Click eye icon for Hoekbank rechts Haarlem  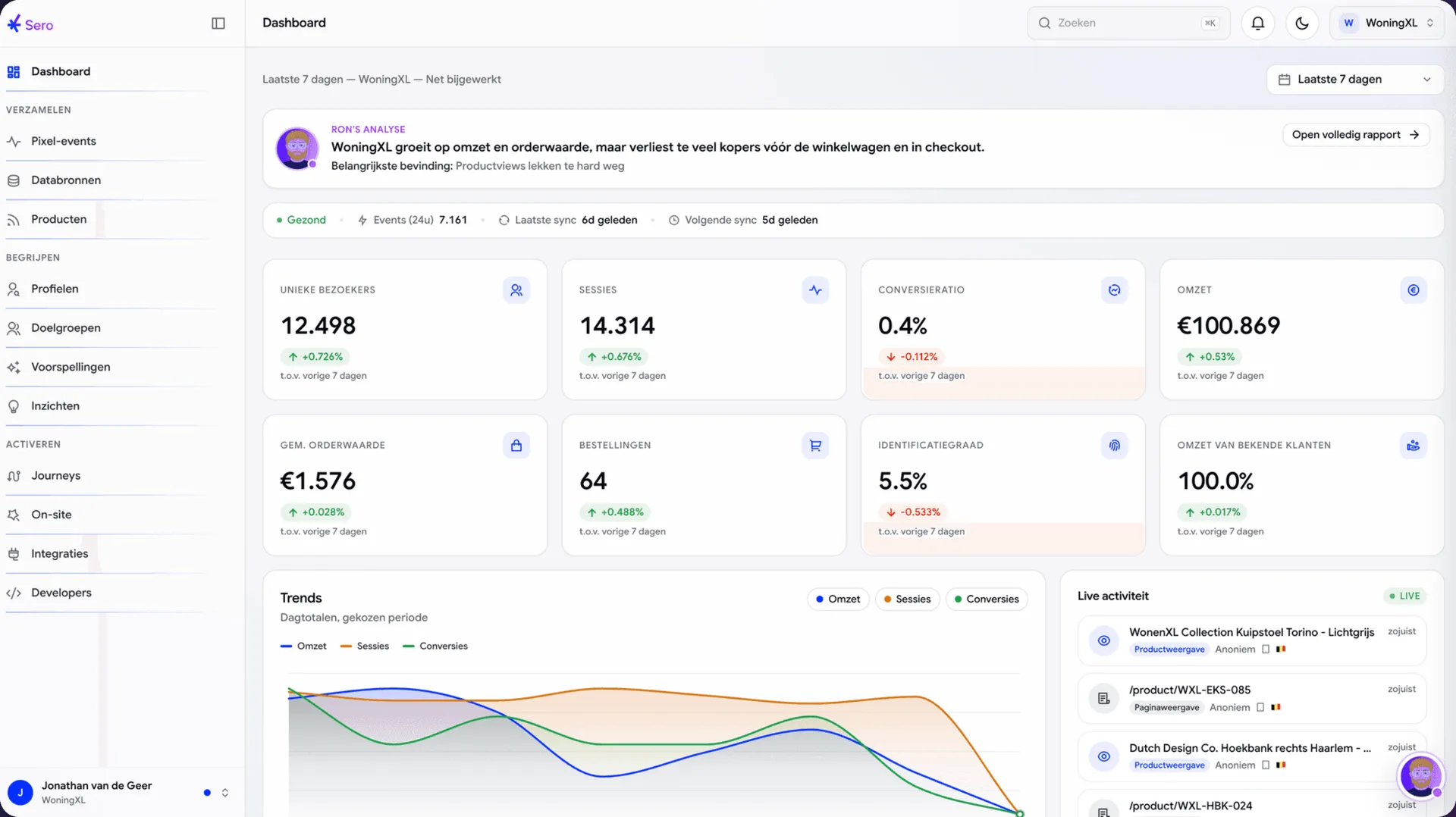[1103, 756]
